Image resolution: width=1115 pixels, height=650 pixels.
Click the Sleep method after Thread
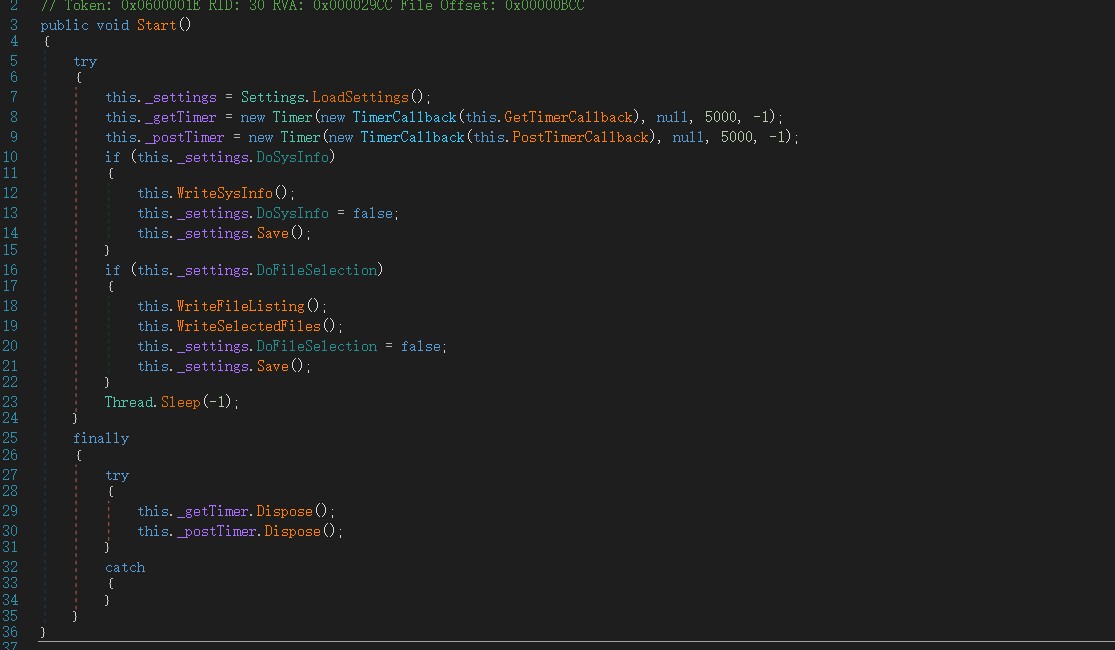coord(180,402)
